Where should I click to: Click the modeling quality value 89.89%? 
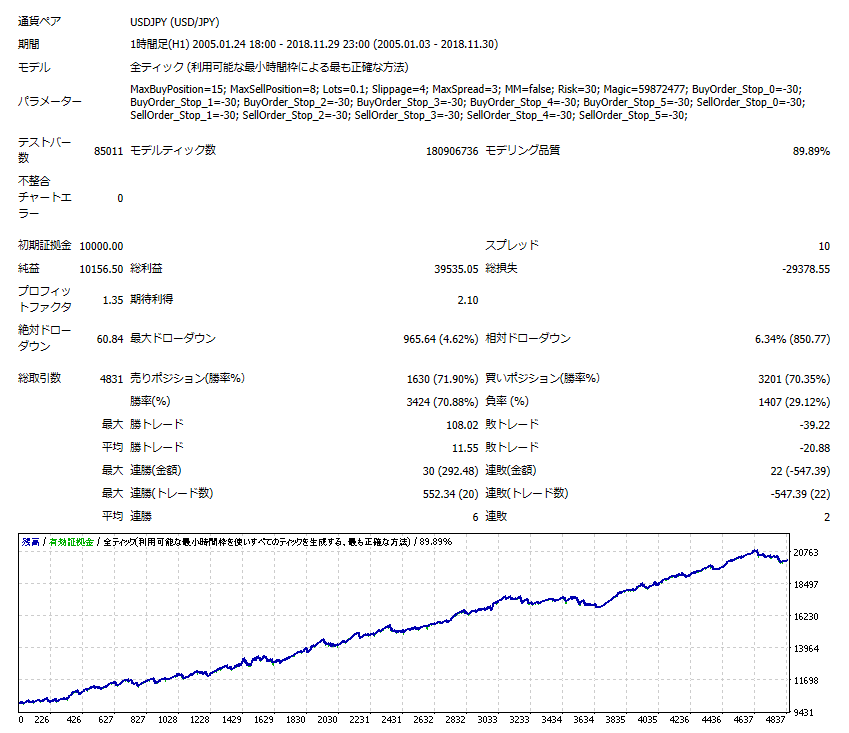point(811,151)
